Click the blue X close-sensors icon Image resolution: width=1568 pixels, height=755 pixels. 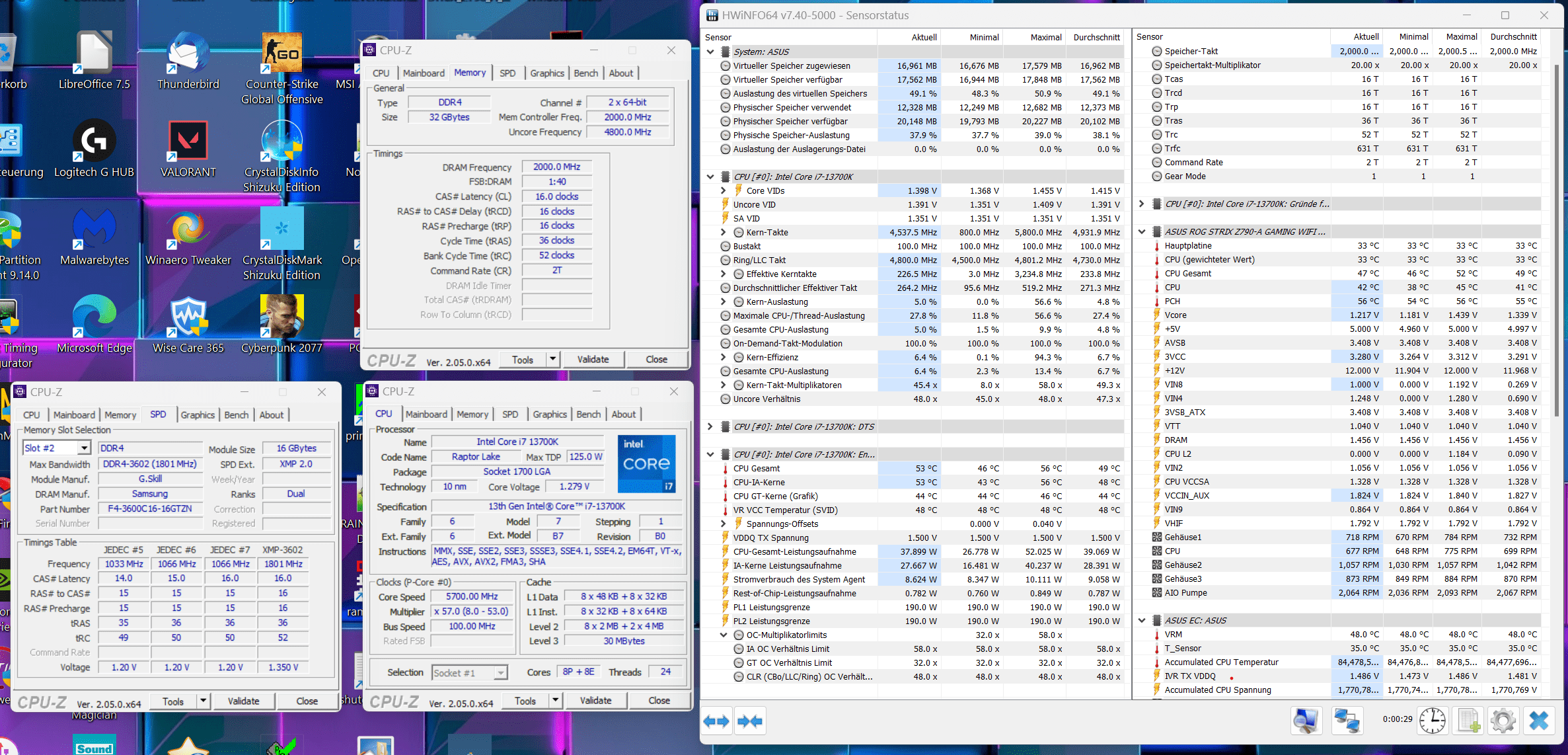pos(1539,720)
